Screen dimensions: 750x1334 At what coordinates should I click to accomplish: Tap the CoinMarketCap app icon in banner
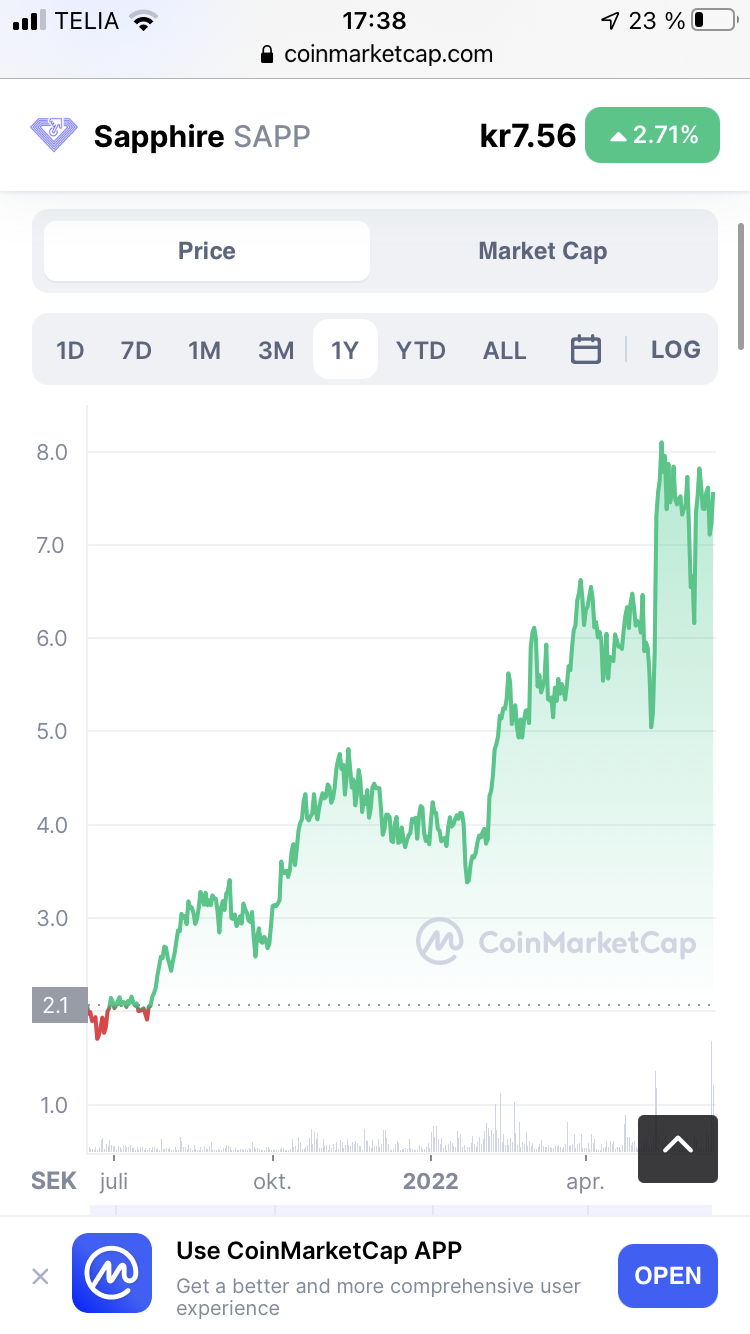coord(112,1272)
